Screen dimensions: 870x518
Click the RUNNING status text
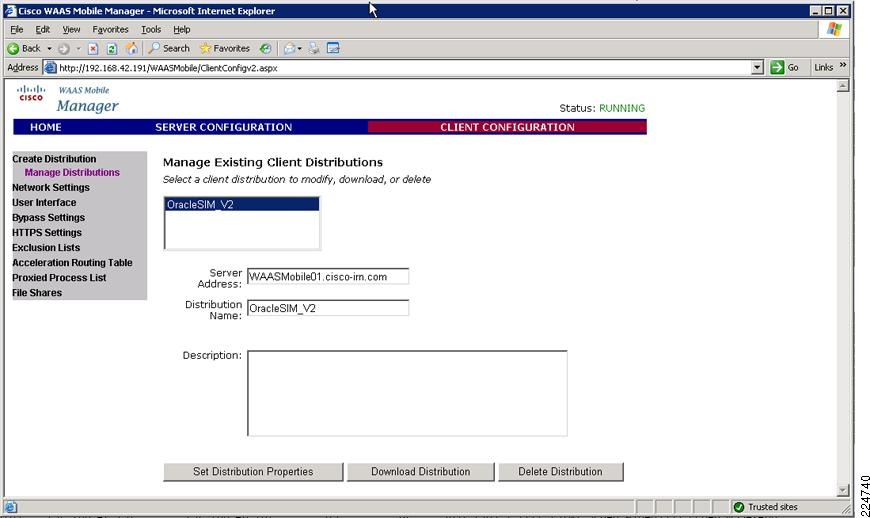(x=622, y=108)
